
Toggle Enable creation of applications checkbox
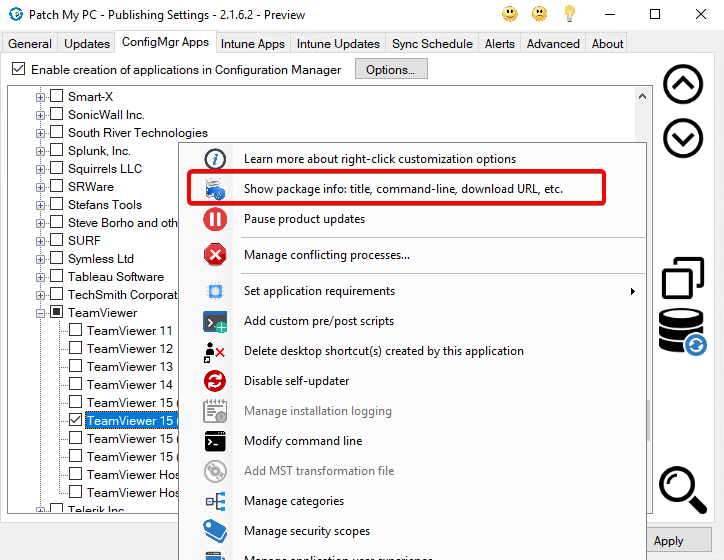(x=18, y=69)
